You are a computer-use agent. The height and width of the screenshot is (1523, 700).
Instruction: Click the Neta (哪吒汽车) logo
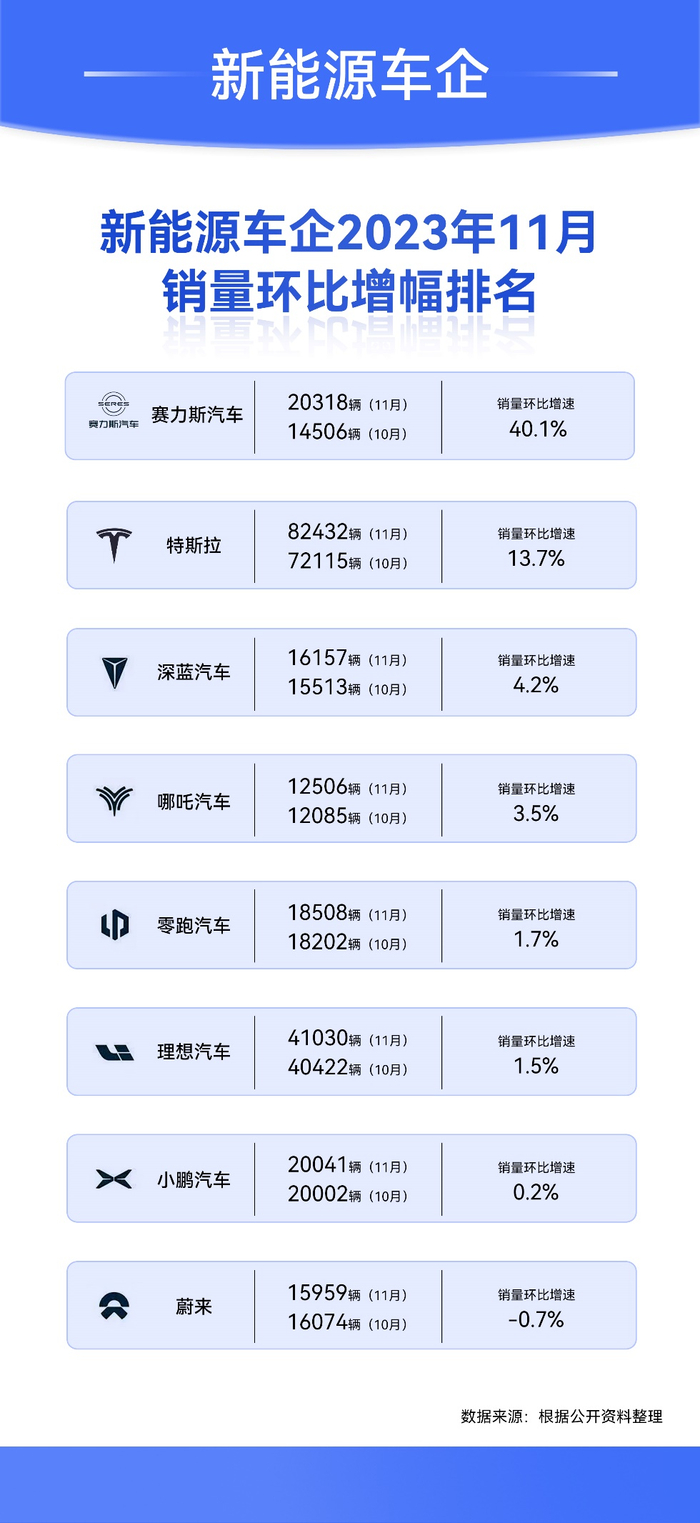pos(114,800)
